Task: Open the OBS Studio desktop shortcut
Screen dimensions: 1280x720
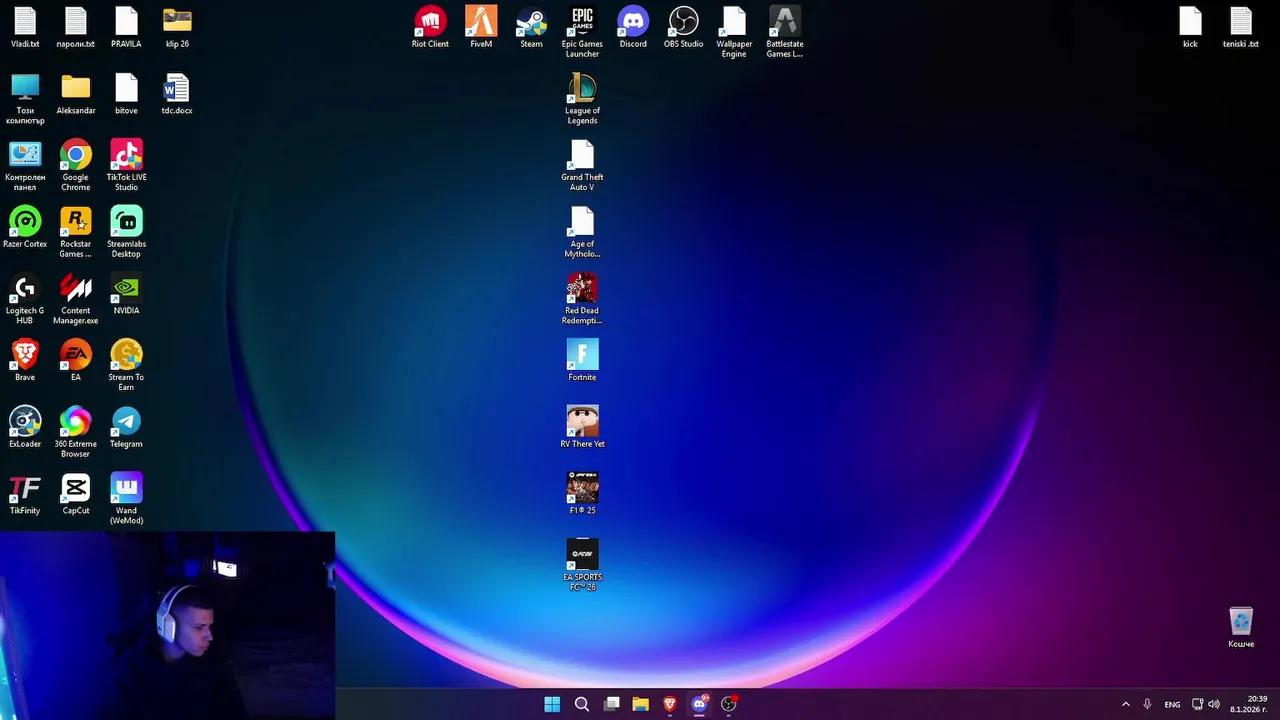Action: tap(684, 28)
